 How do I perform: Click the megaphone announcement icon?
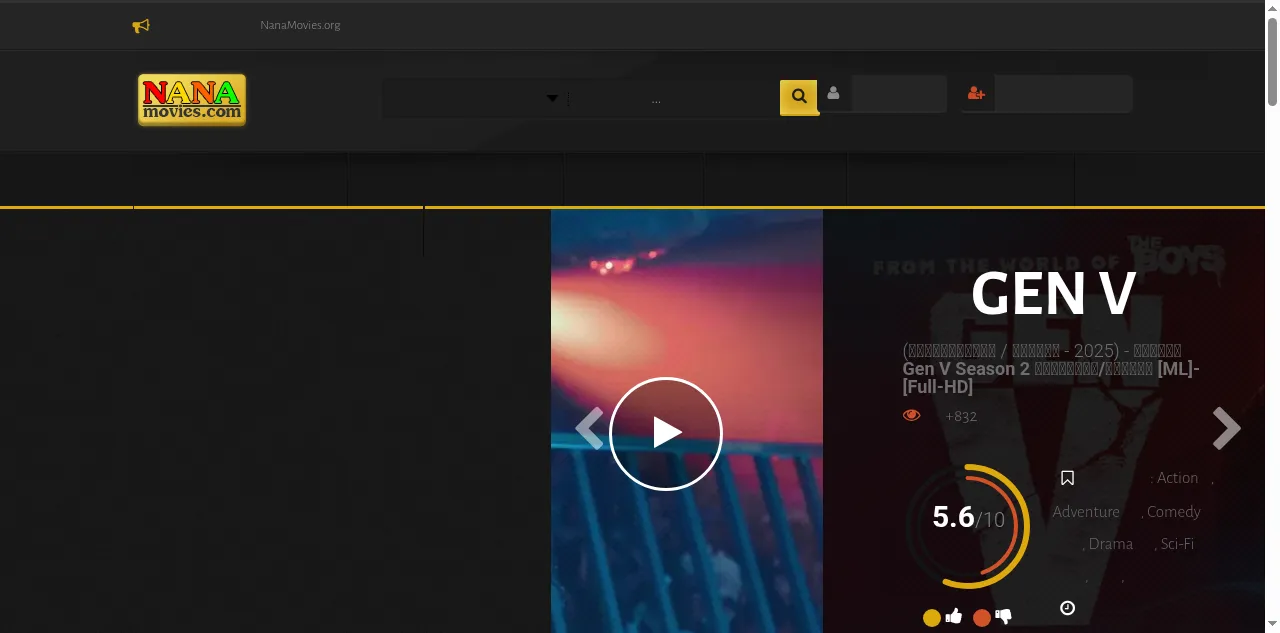(141, 26)
